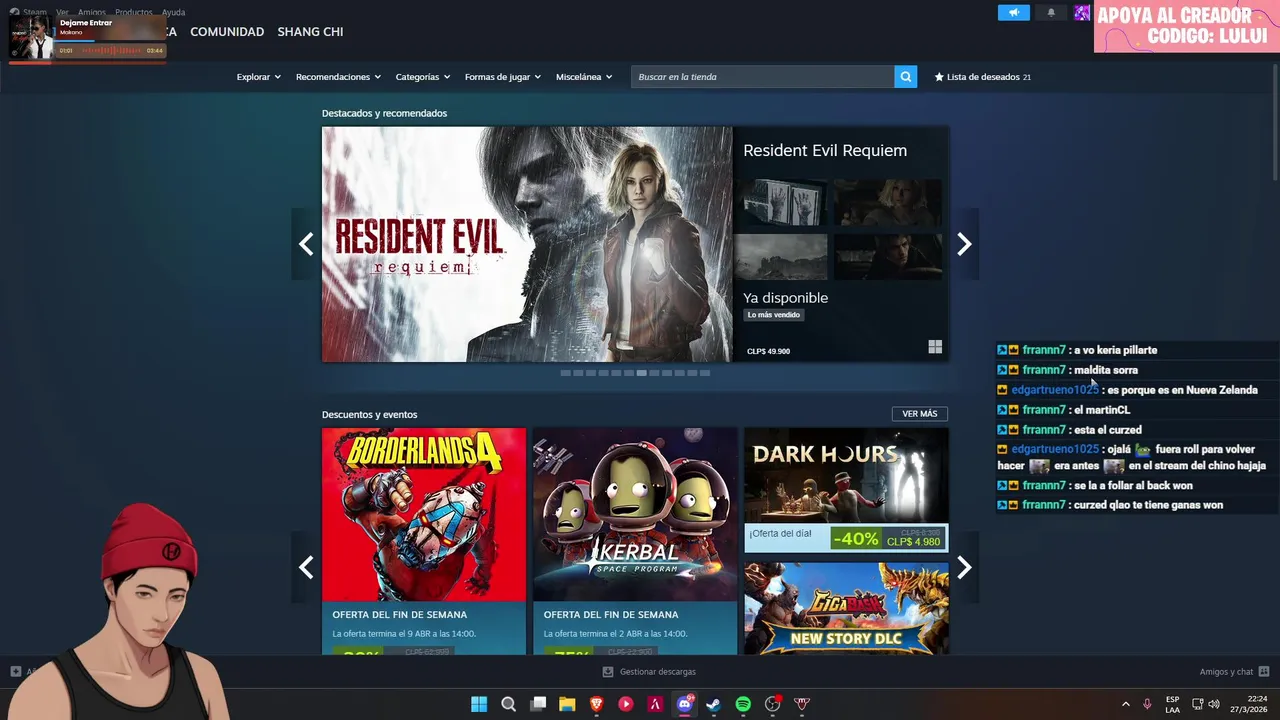Show hidden tray icons chevron
Screen dimensions: 1280x720
click(1125, 704)
